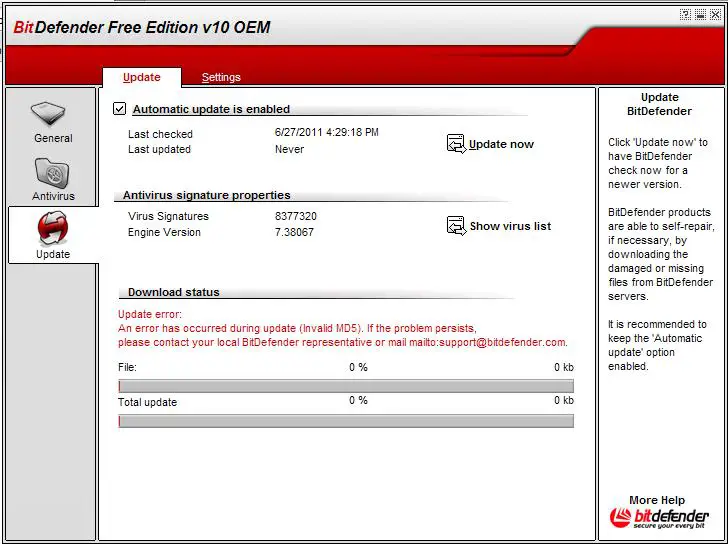Image resolution: width=728 pixels, height=546 pixels.
Task: Open the Antivirus section icon
Action: click(x=52, y=173)
